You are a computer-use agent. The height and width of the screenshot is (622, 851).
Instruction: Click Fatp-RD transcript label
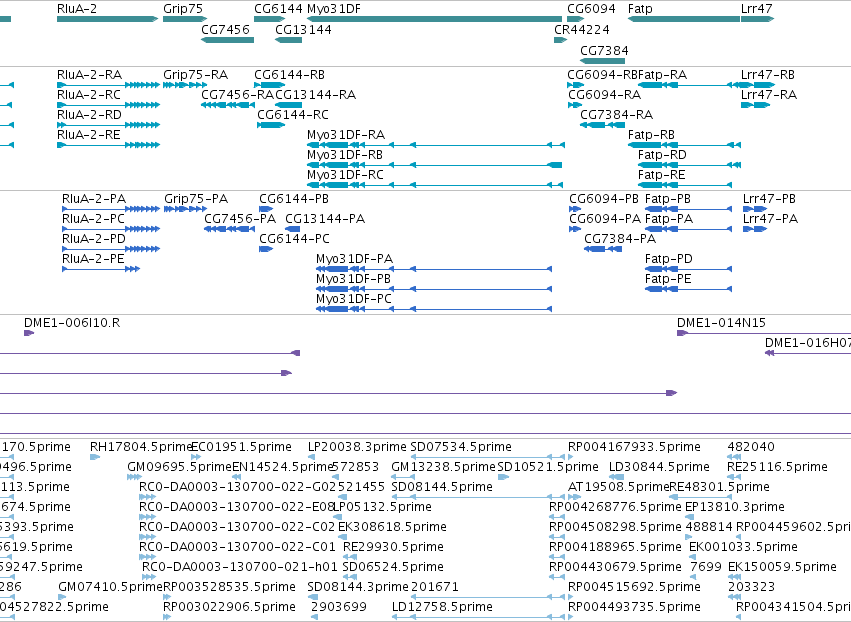(x=662, y=155)
